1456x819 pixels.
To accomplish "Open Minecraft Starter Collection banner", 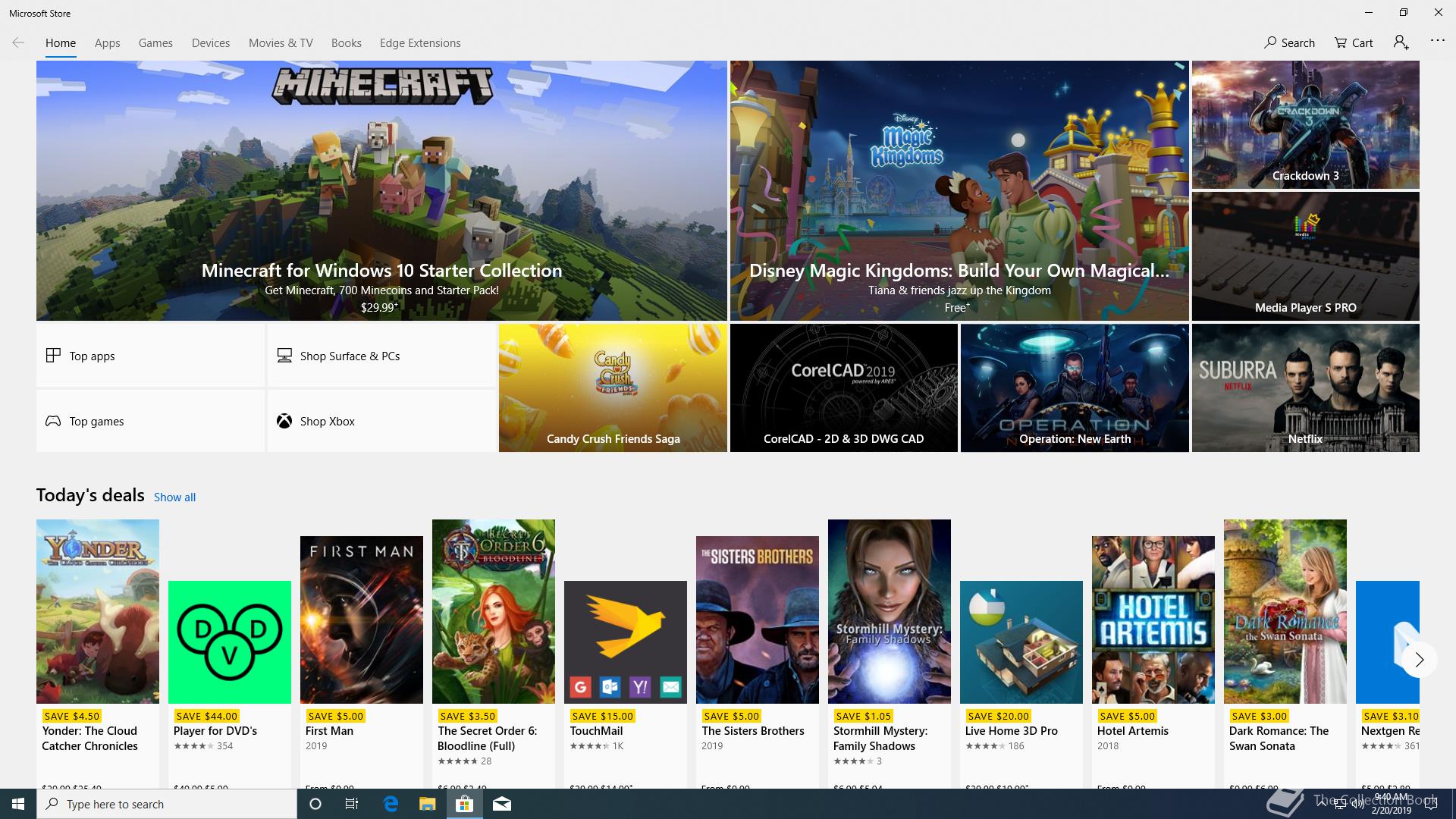I will click(381, 190).
